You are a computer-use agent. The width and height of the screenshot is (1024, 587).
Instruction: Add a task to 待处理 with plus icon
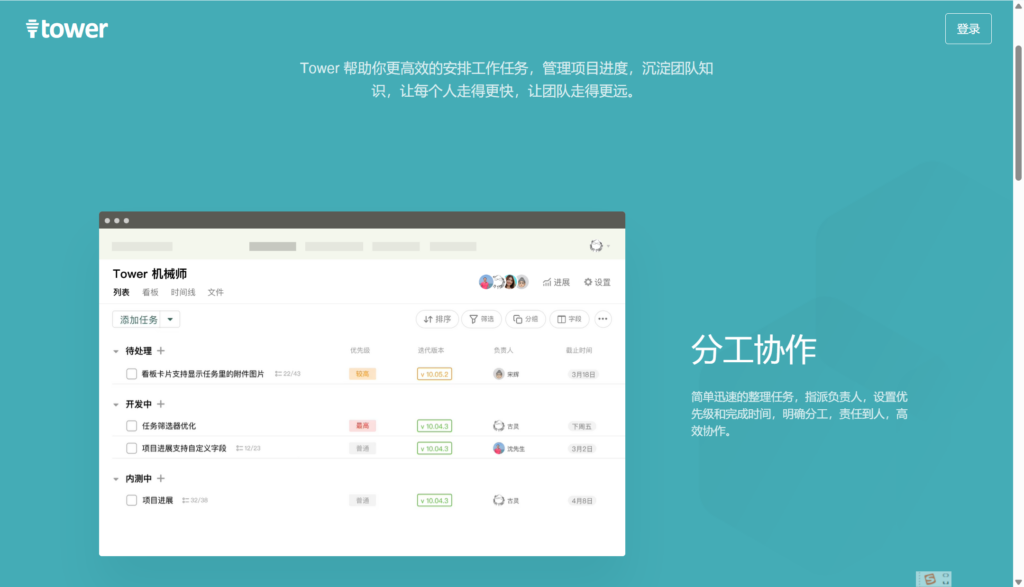tap(161, 351)
